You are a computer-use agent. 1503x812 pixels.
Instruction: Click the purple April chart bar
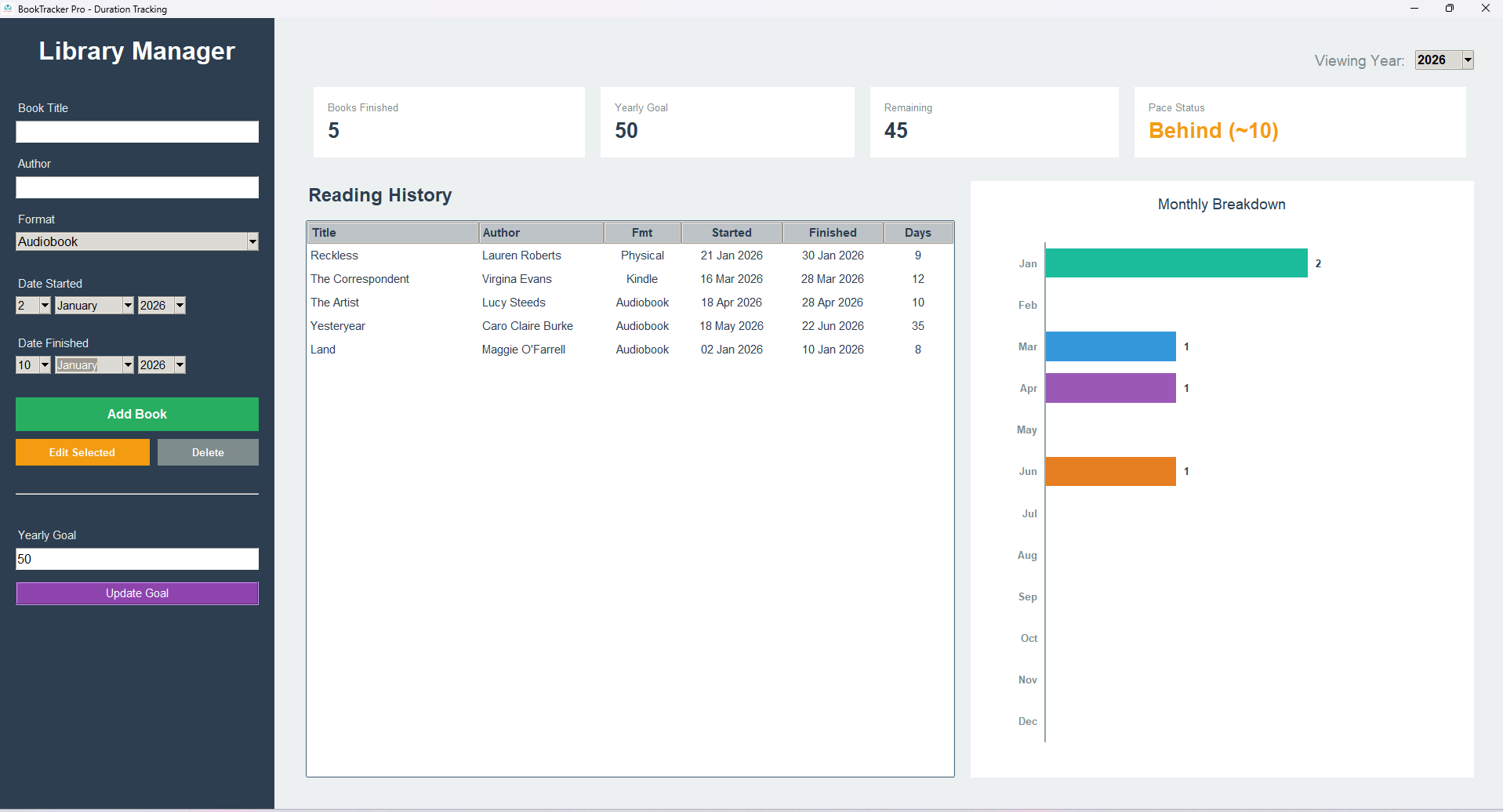1110,388
